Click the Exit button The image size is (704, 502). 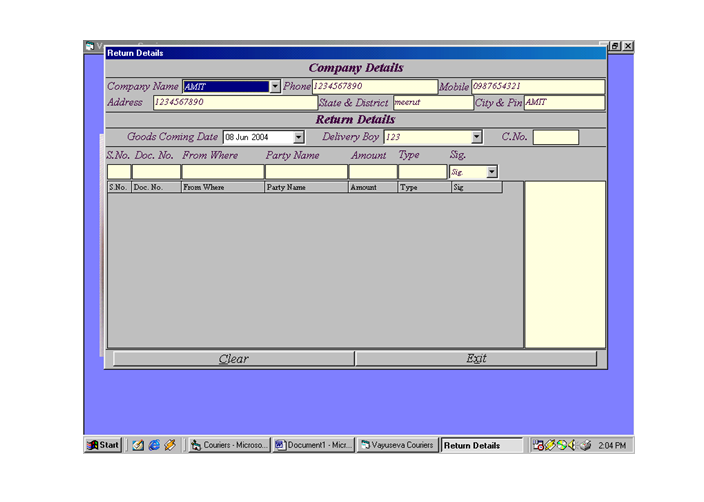tap(476, 358)
